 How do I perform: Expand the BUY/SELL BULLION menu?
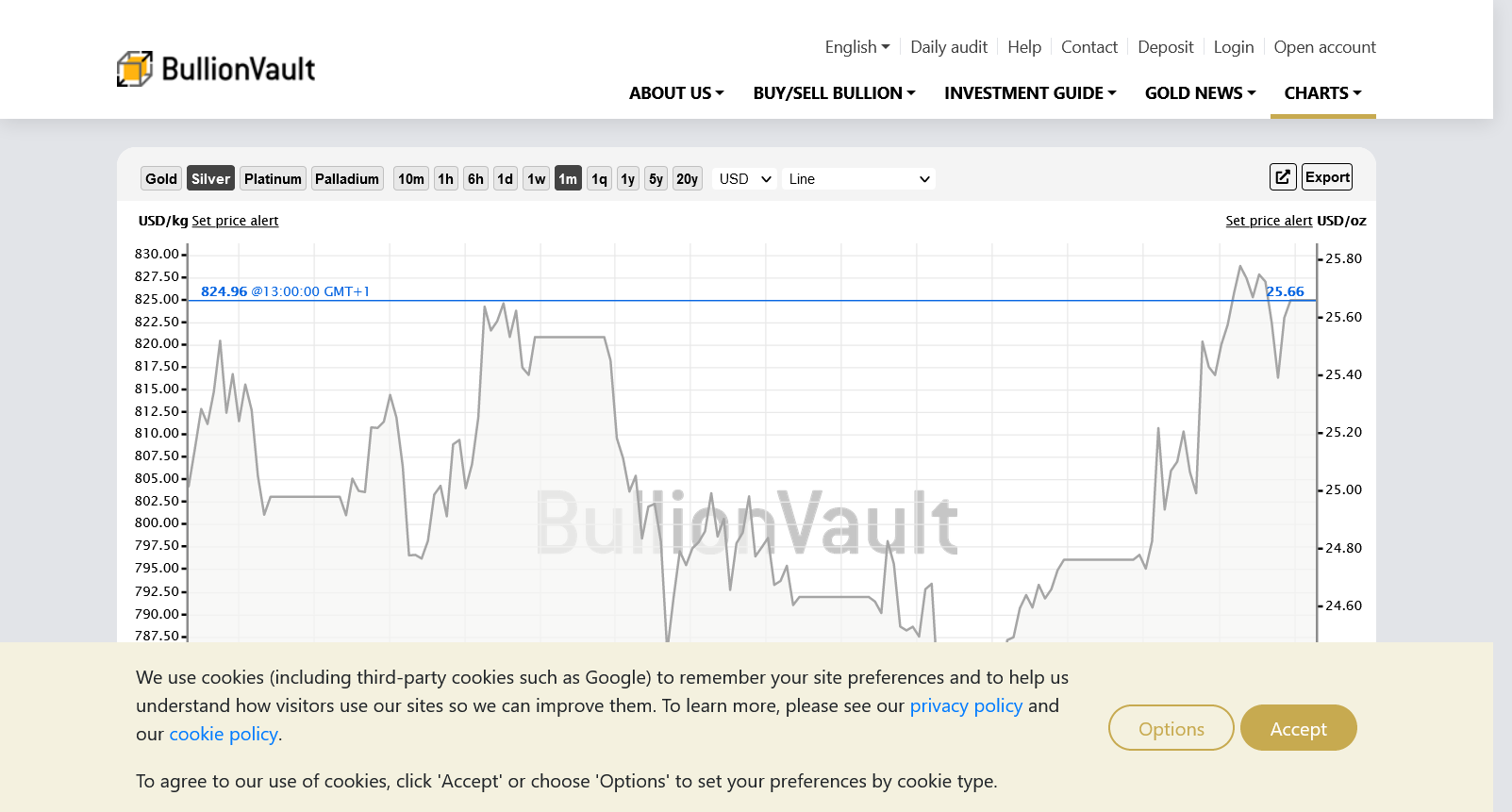tap(834, 93)
